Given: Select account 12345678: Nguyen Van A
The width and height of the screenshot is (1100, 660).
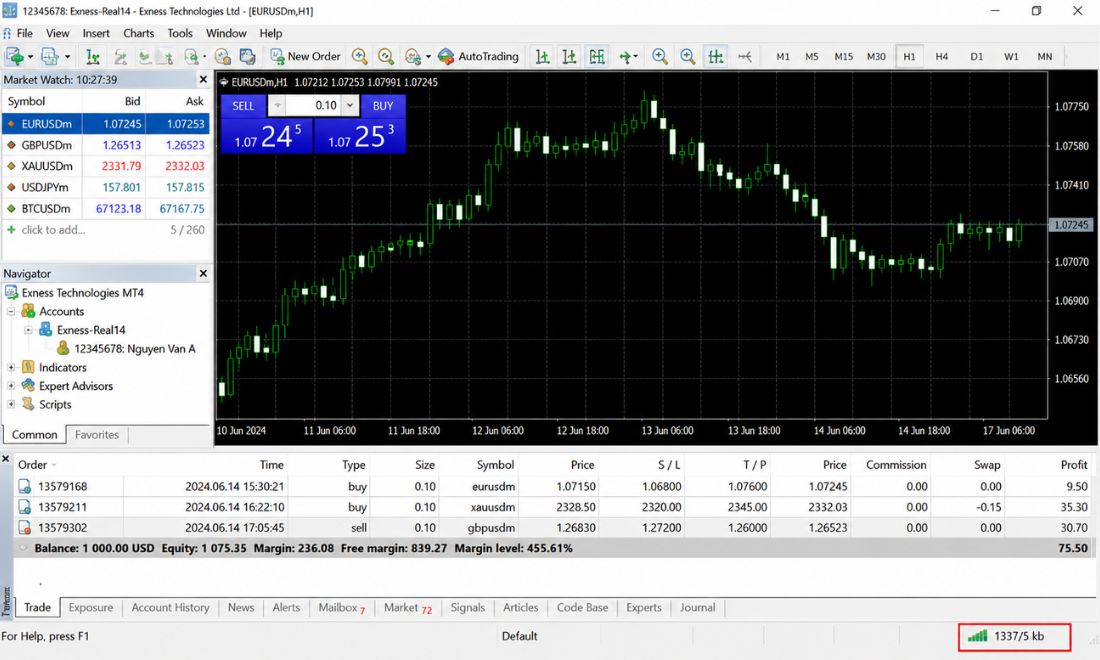Looking at the screenshot, I should 135,349.
